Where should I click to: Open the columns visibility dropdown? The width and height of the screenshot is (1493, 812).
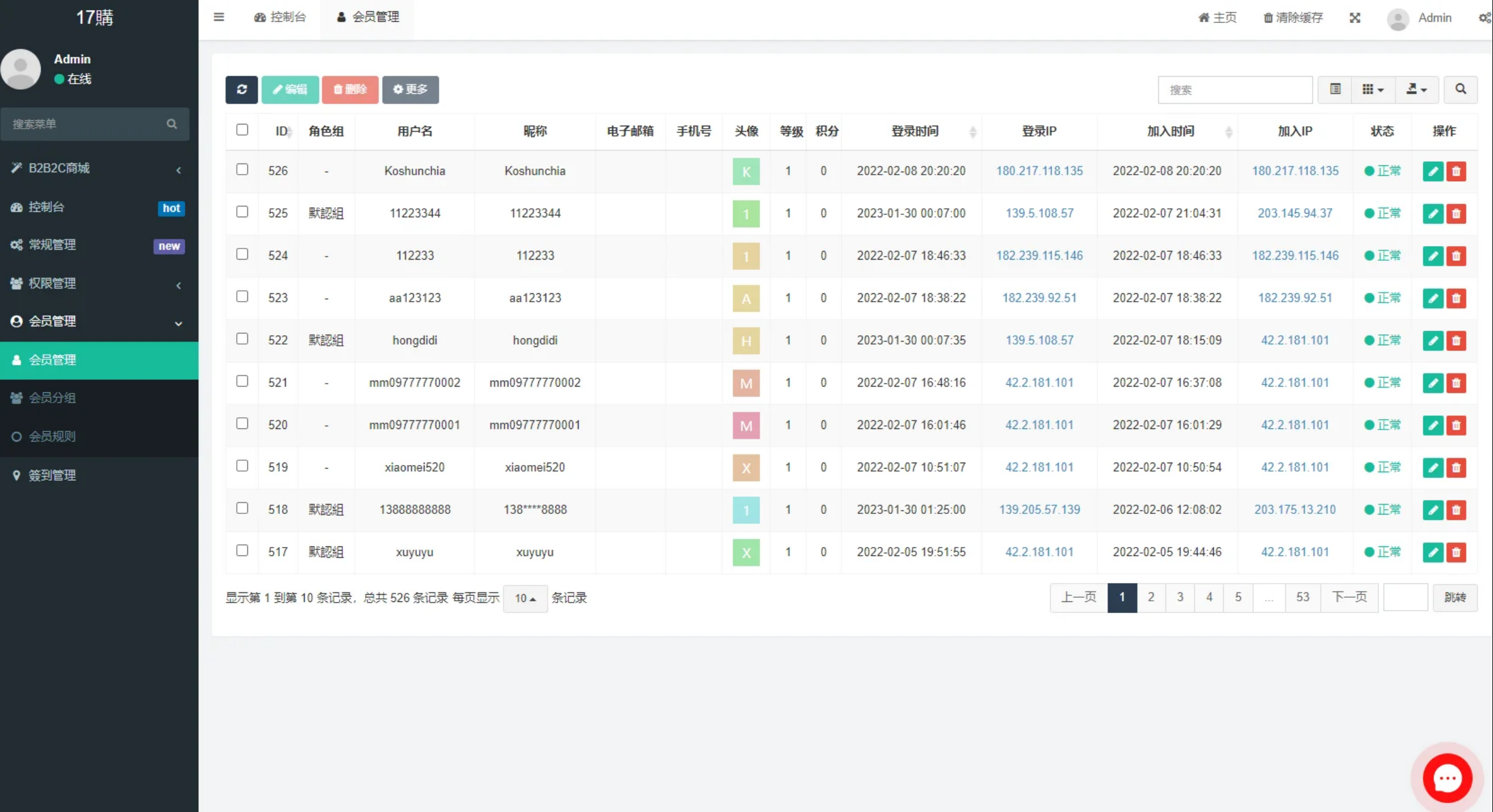[1373, 89]
